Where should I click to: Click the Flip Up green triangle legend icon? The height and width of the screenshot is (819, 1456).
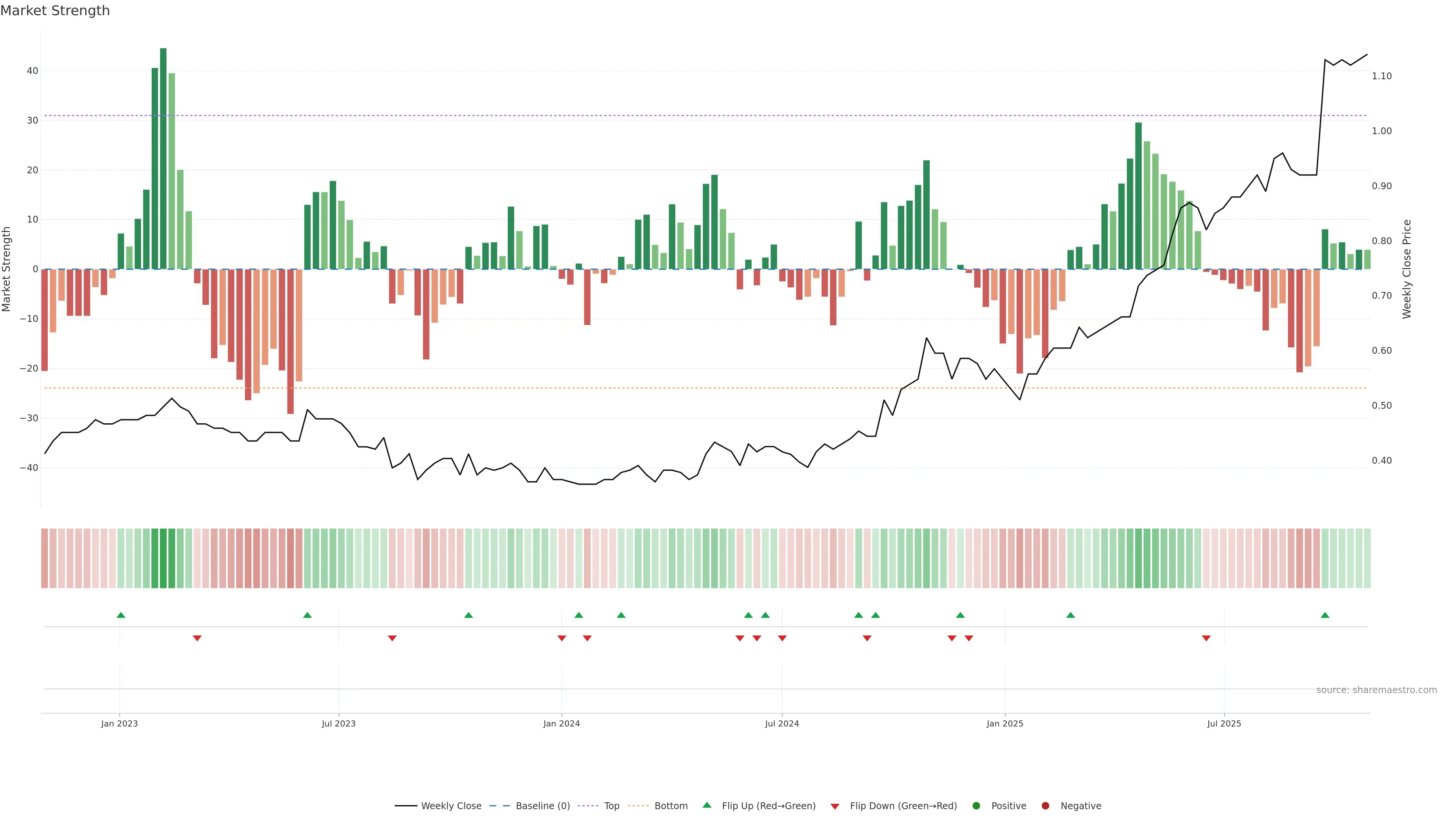click(x=706, y=805)
